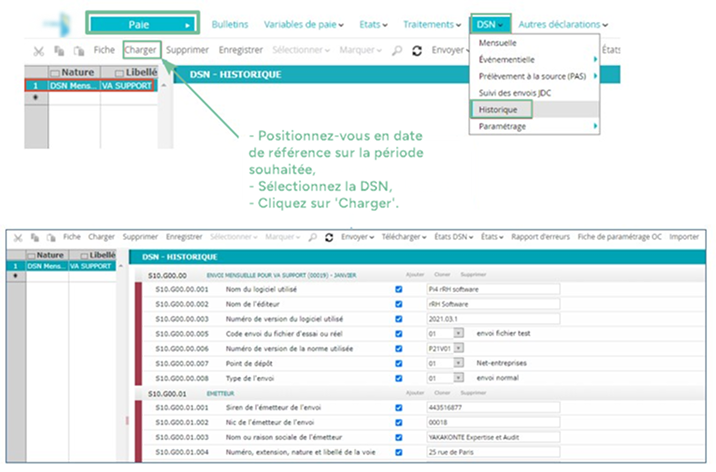Open the 'Code envoi du fichier' dropdown
Viewport: 716px width, 472px height.
coord(459,335)
